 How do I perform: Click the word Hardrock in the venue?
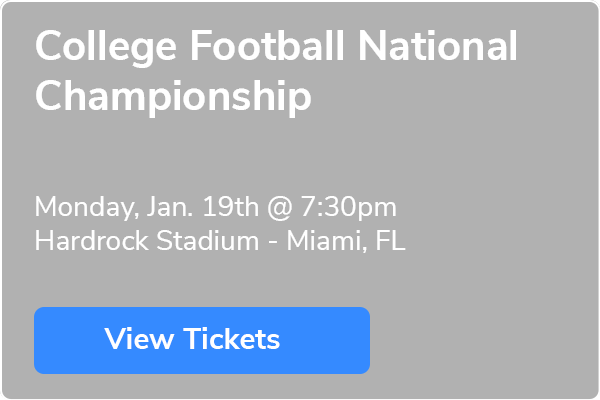pos(91,241)
